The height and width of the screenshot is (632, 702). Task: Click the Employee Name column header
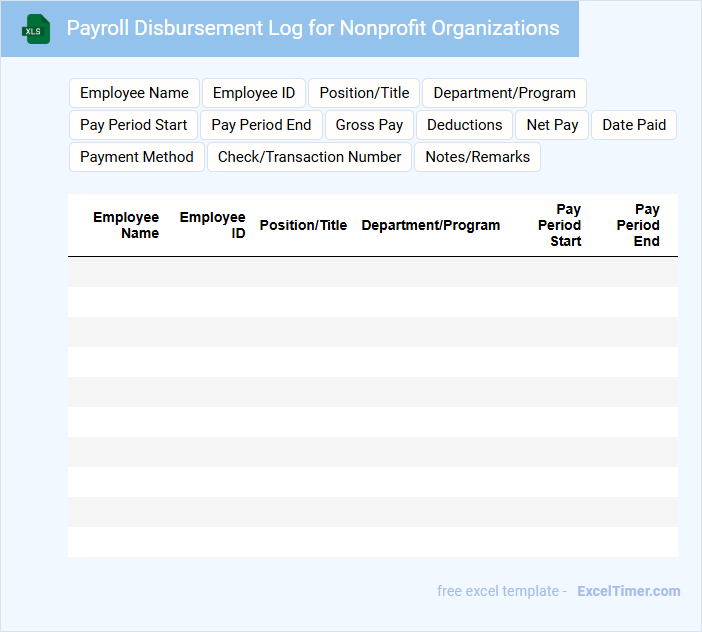[126, 225]
